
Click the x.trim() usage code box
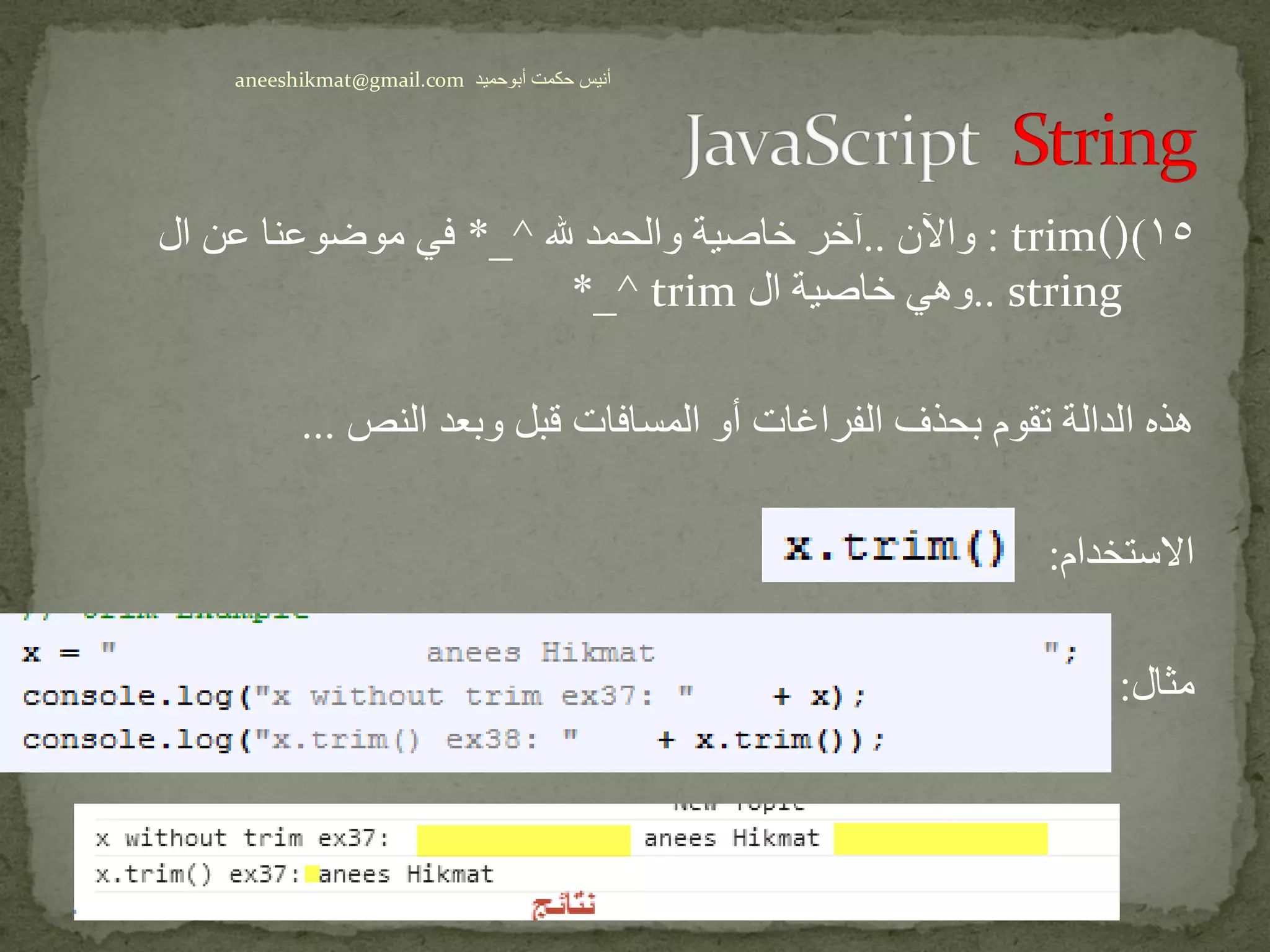pos(888,545)
